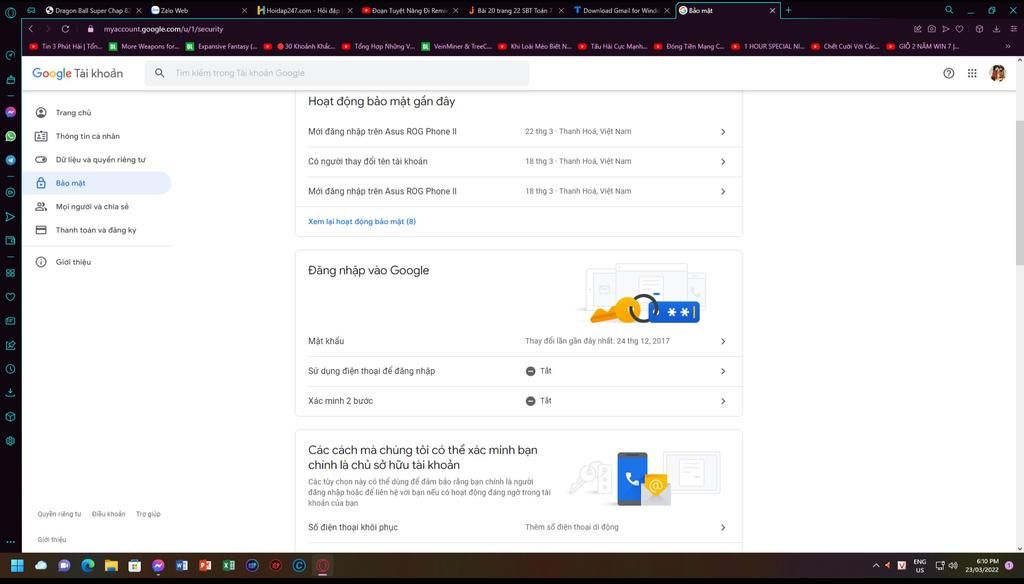Open the 'Xác minh 2 bước' setting row
The width and height of the screenshot is (1024, 584).
coord(519,401)
